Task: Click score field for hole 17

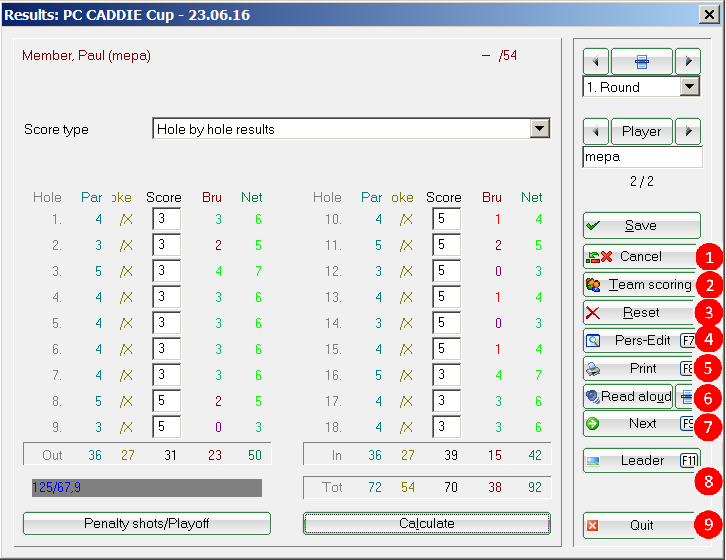Action: pyautogui.click(x=447, y=400)
